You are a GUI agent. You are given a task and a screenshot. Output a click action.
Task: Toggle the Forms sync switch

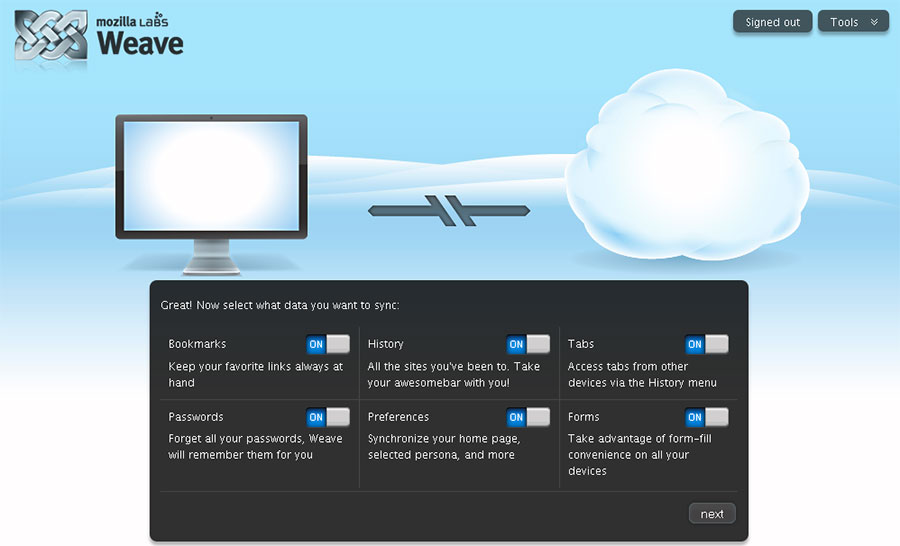[707, 417]
